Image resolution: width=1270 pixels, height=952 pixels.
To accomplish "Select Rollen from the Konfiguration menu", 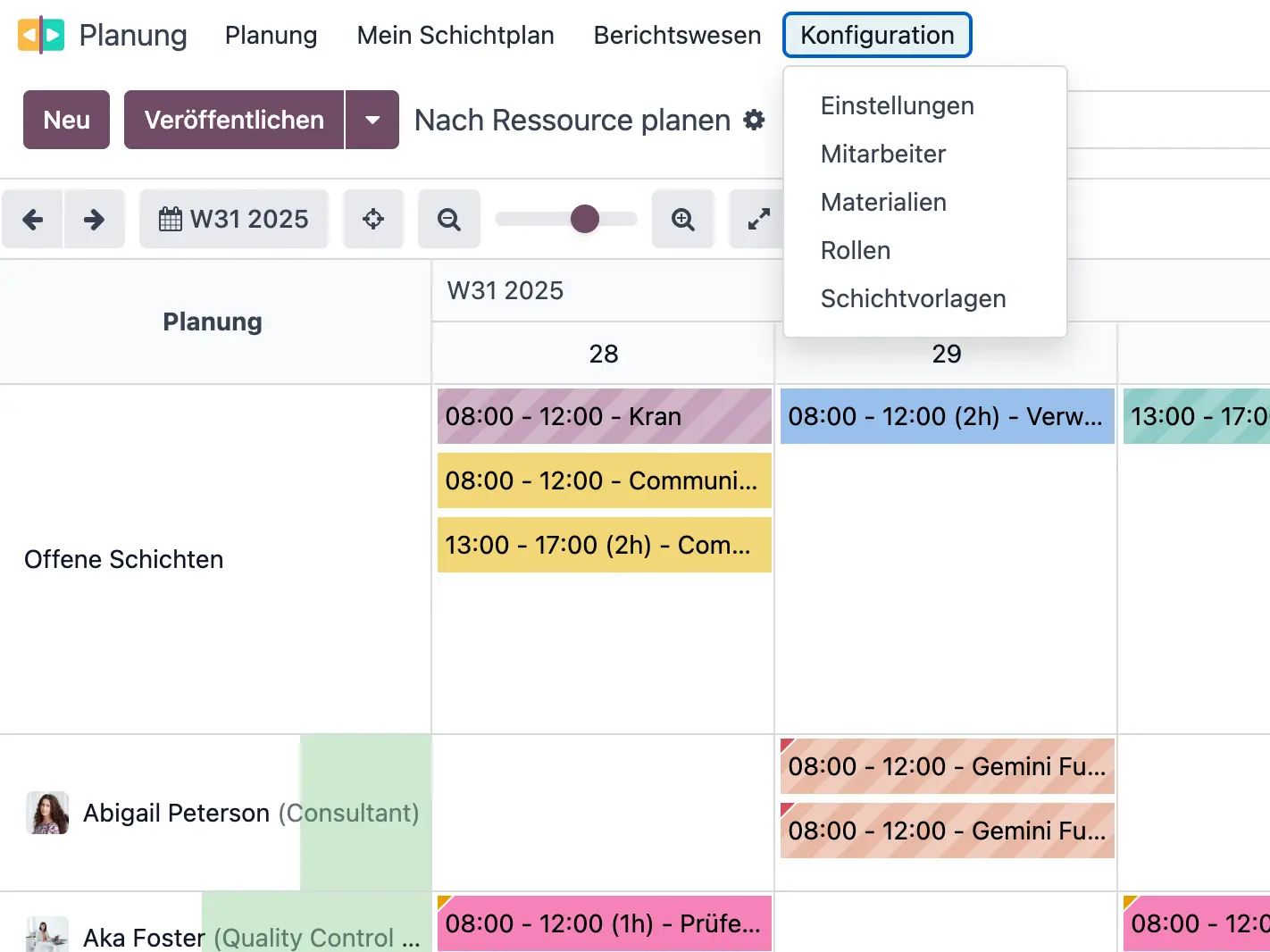I will pyautogui.click(x=855, y=250).
